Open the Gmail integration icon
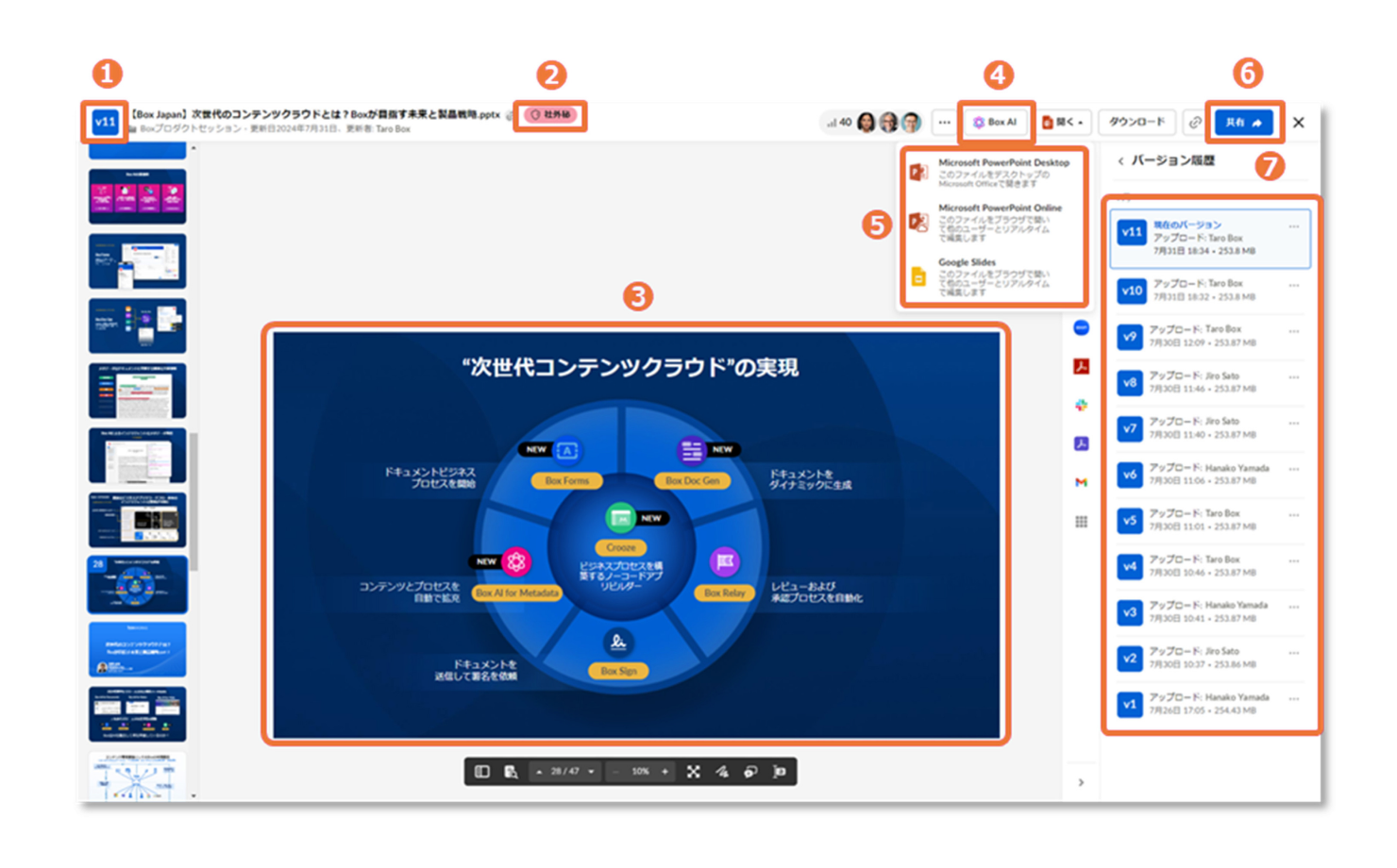The width and height of the screenshot is (1397, 868). pyautogui.click(x=1082, y=482)
